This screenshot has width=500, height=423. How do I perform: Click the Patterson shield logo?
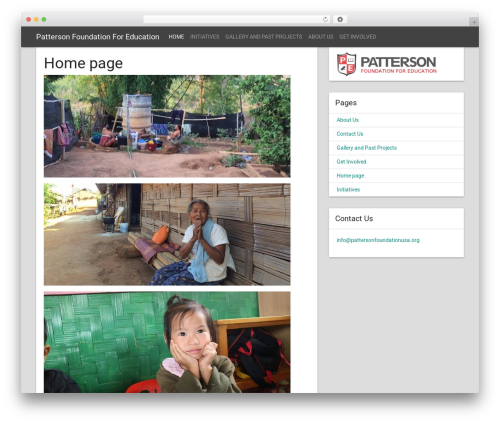click(x=347, y=64)
